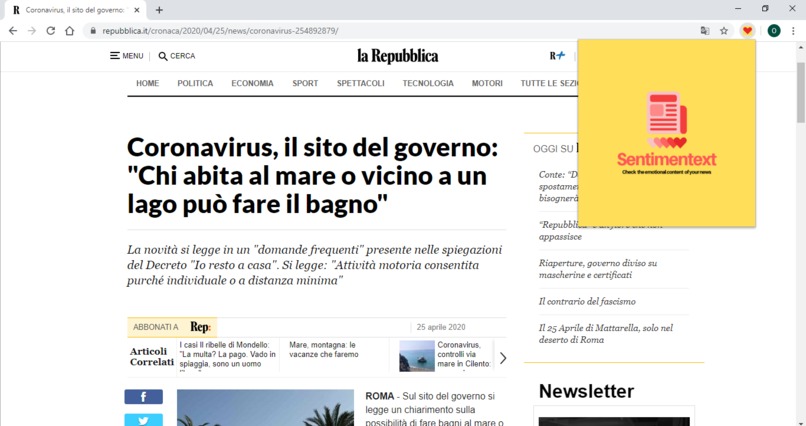Go back to the previous page

[x=13, y=31]
